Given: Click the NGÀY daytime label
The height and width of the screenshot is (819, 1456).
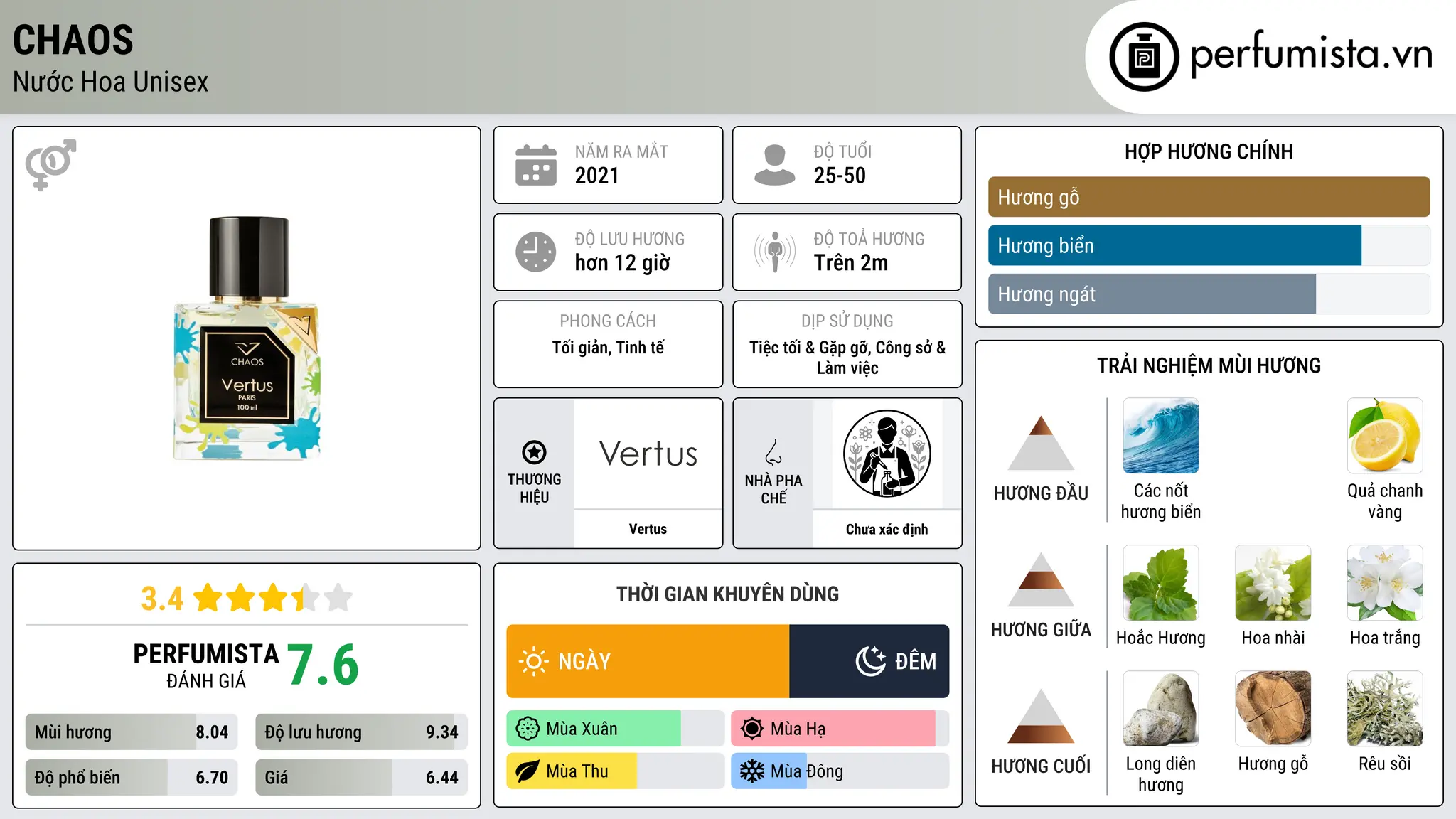Looking at the screenshot, I should click(x=584, y=661).
